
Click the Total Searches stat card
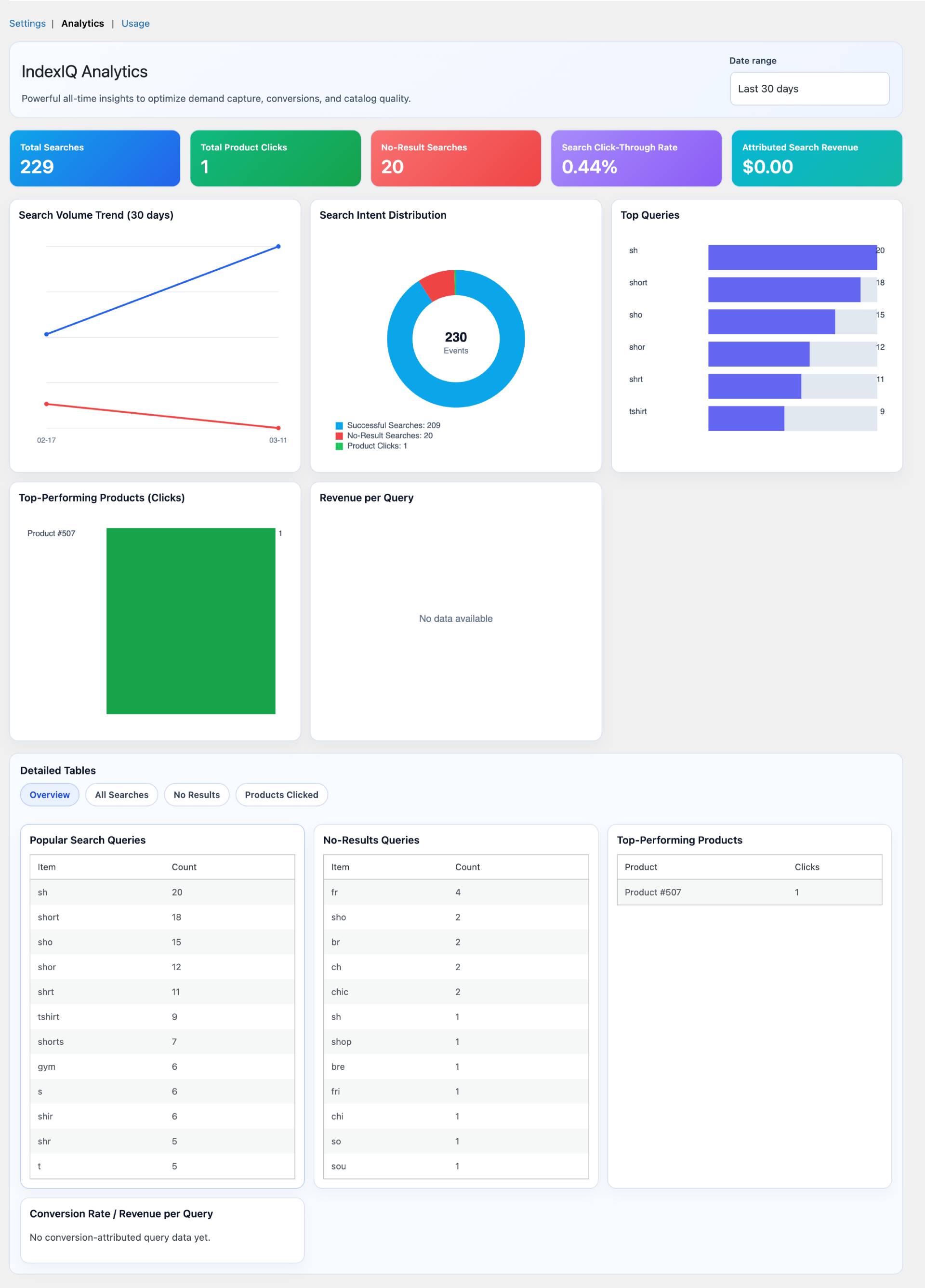coord(95,158)
